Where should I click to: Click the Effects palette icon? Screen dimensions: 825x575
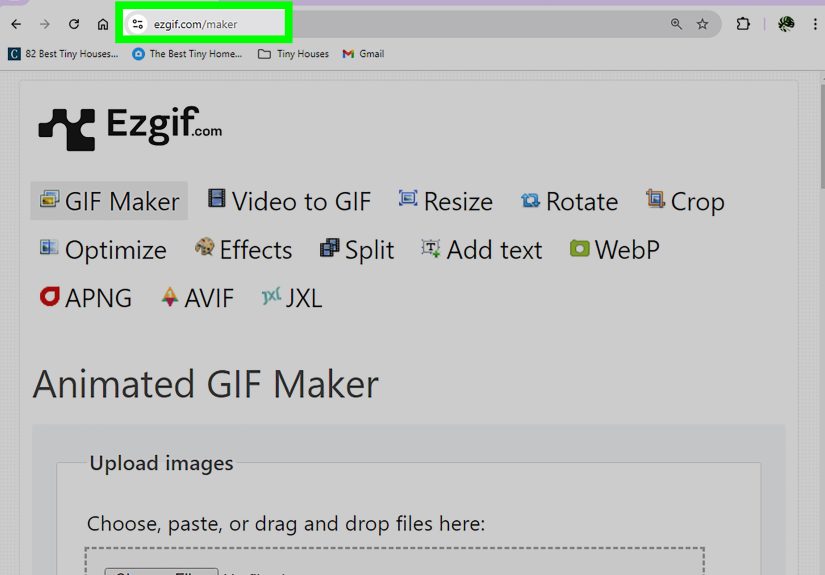tap(205, 246)
